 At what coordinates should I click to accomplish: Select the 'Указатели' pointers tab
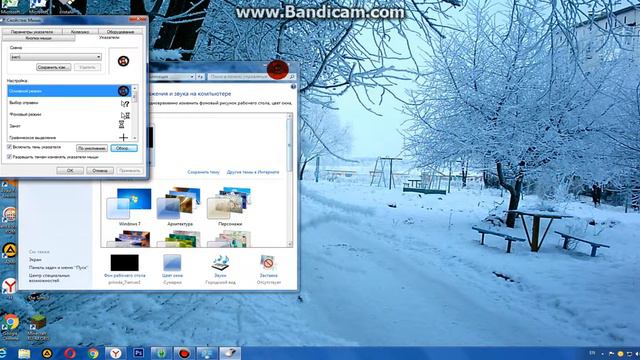[109, 38]
